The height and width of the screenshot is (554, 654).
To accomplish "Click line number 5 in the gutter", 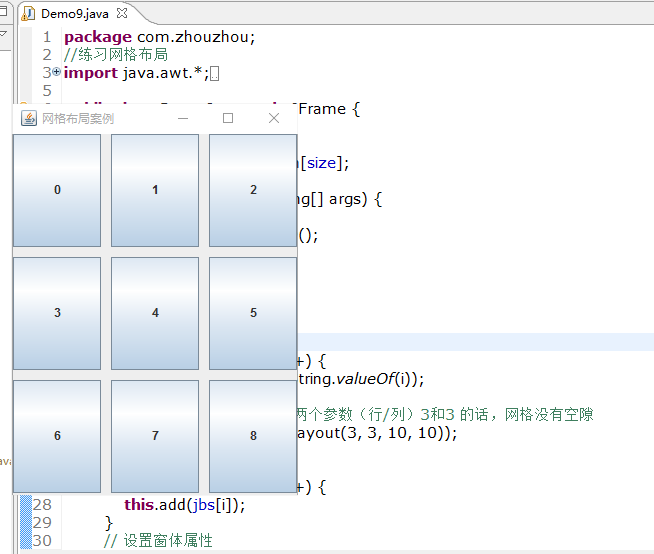I will (47, 91).
